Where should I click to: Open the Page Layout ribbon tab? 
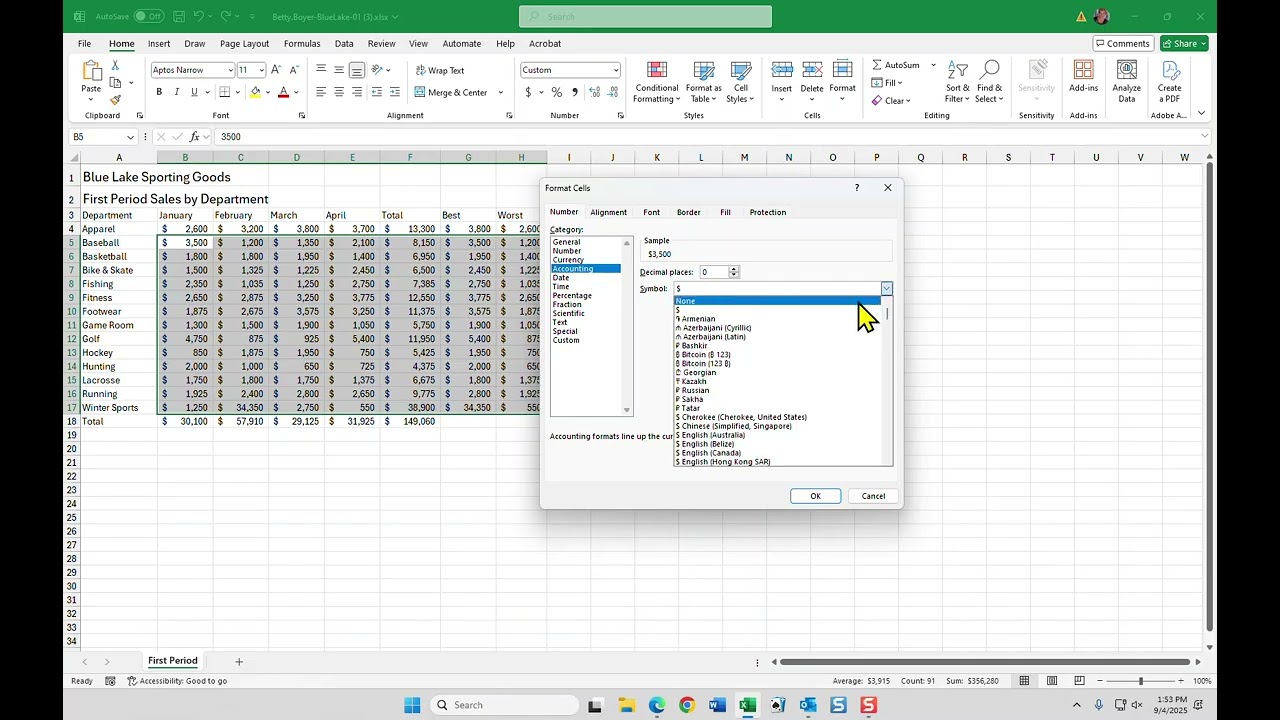244,44
